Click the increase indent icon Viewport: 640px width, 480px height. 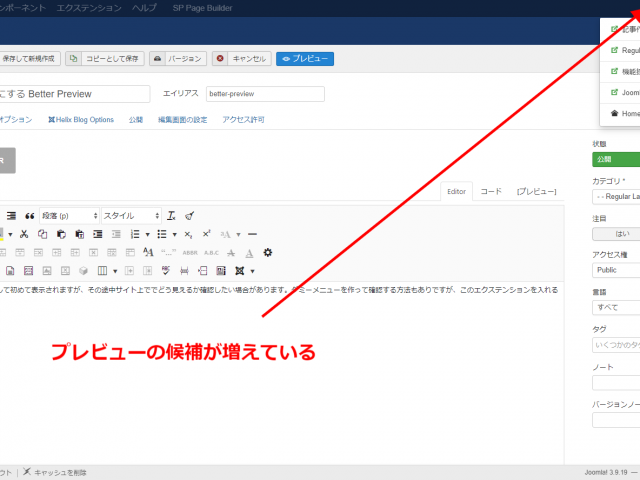(x=98, y=234)
